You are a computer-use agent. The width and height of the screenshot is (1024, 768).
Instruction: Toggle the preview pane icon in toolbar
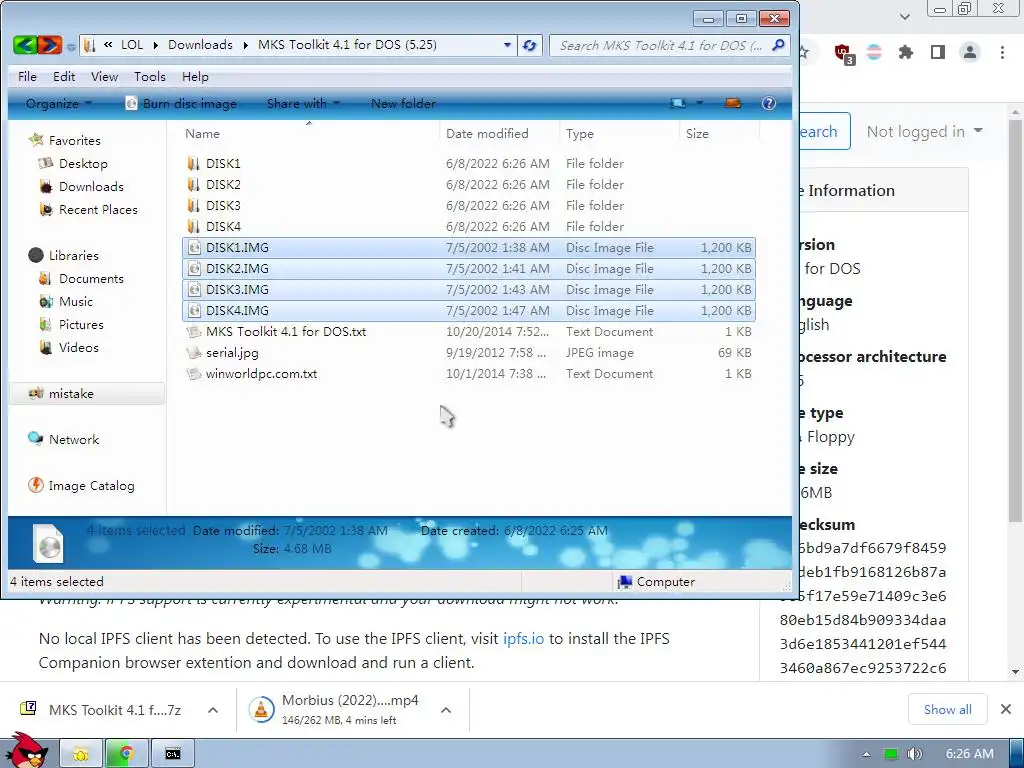[x=733, y=103]
